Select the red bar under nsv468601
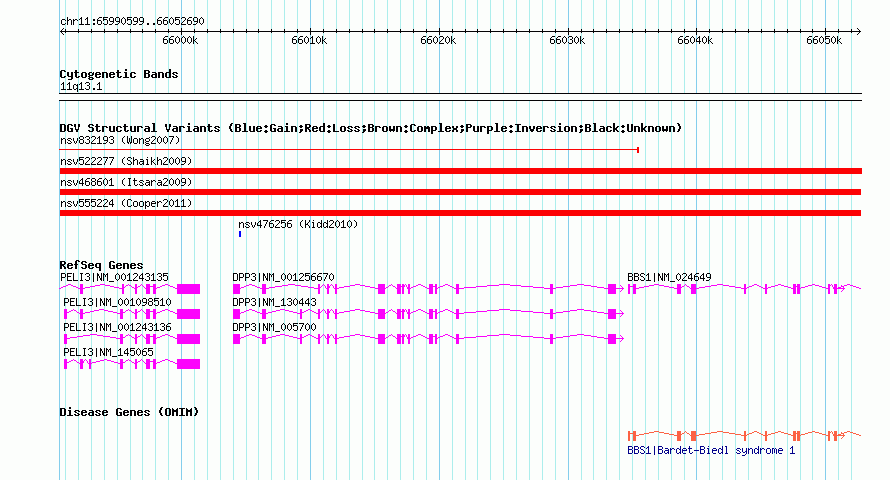The width and height of the screenshot is (890, 480). tap(460, 192)
